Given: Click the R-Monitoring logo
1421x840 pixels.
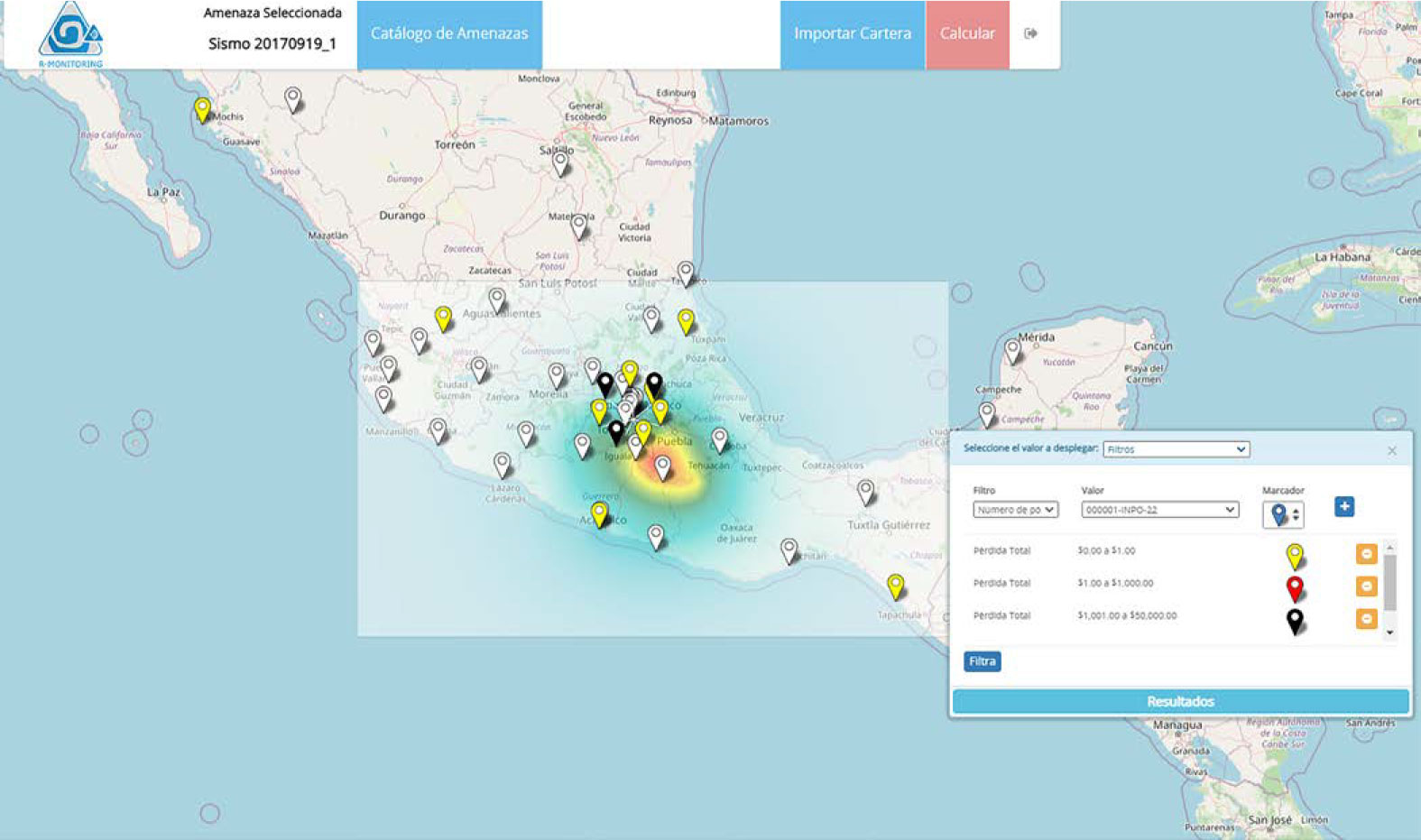Looking at the screenshot, I should click(70, 34).
